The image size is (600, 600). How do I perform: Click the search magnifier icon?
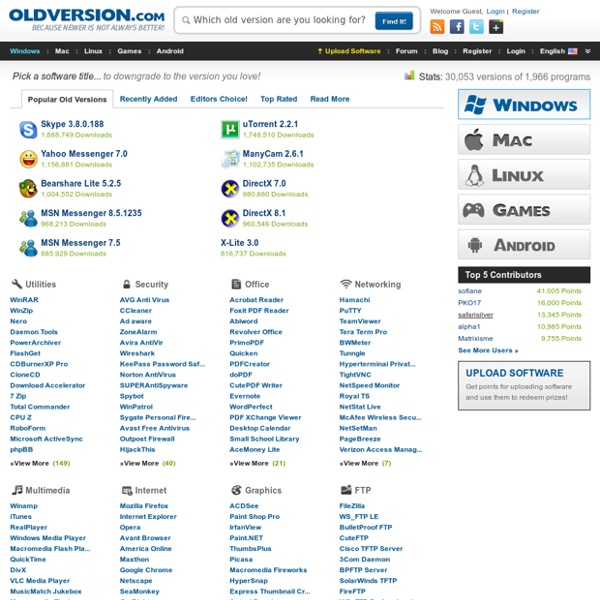186,20
